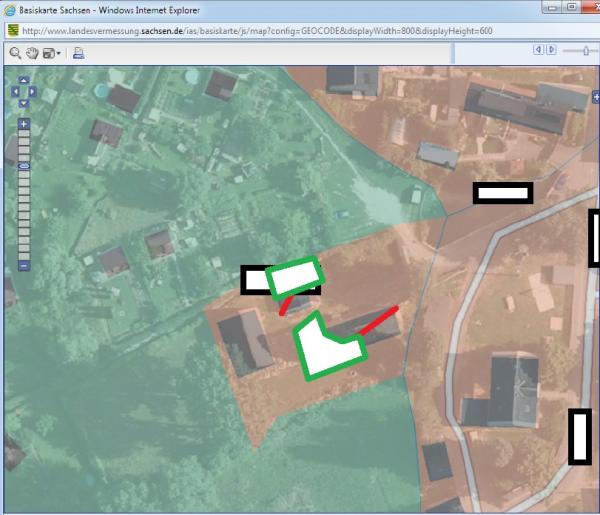
Task: Go to next map extent arrow
Action: click(x=551, y=50)
